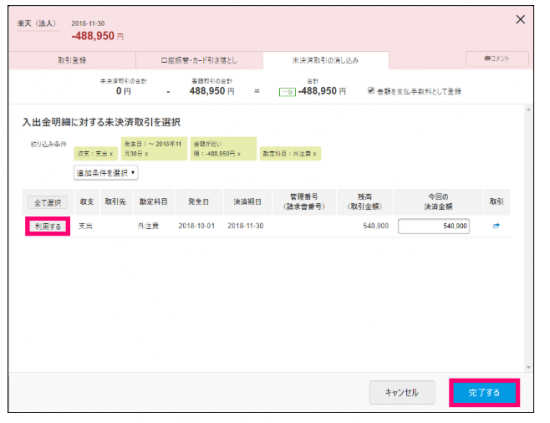Click the 今回の決済金額 input field

(434, 226)
